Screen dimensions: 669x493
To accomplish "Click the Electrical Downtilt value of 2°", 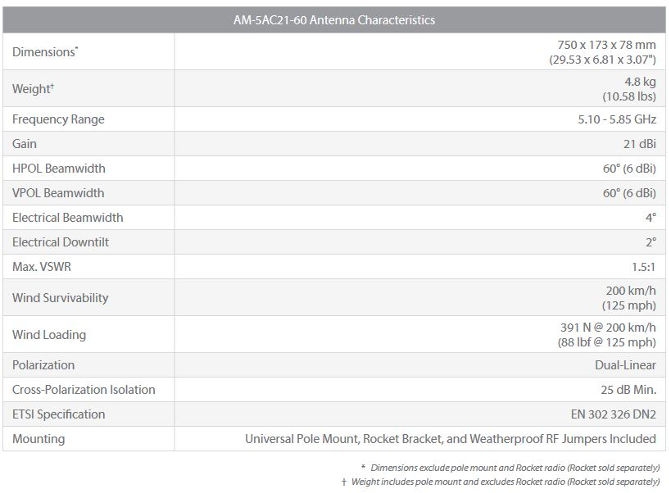I will [x=651, y=242].
